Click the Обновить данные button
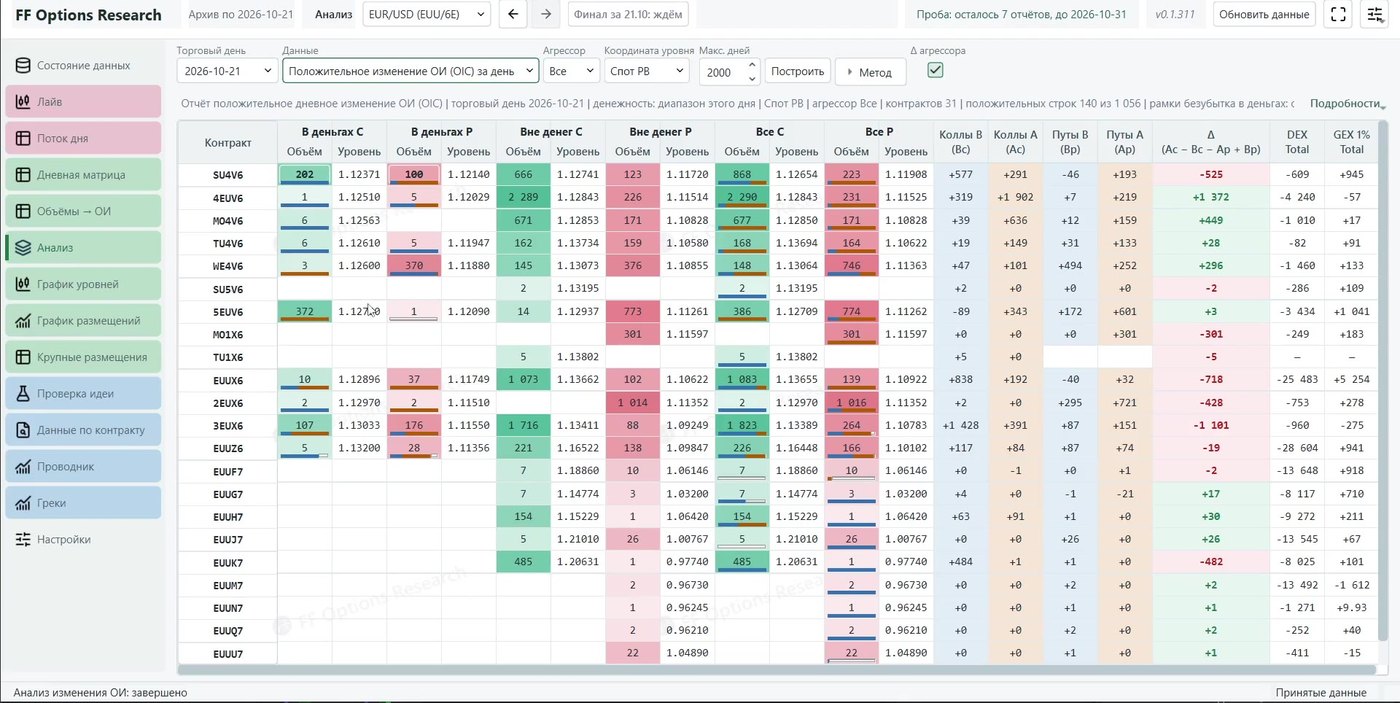This screenshot has height=703, width=1400. tap(1264, 14)
